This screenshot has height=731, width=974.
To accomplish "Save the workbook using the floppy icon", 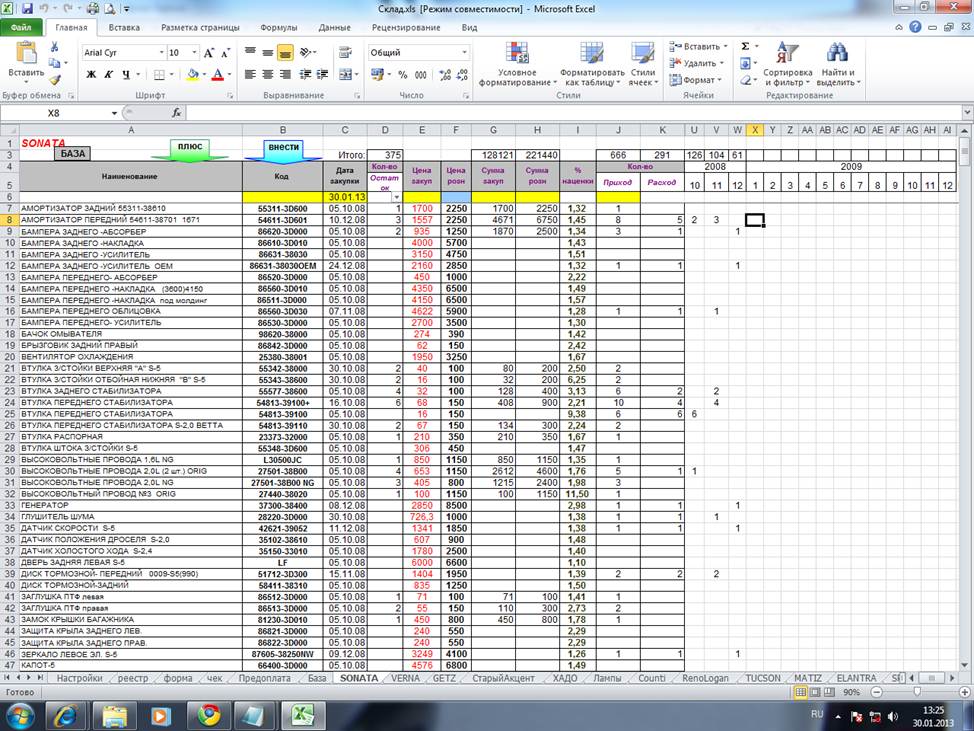I will [x=27, y=9].
